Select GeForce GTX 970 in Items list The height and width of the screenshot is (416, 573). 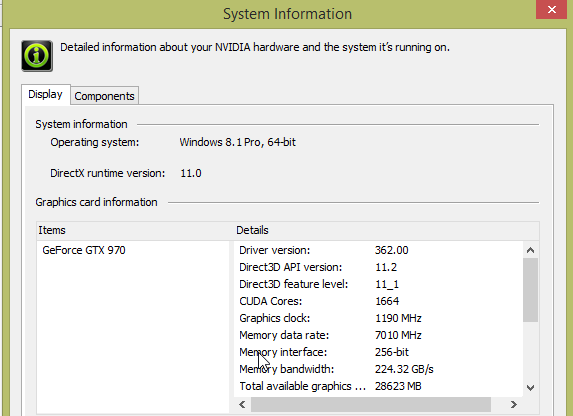[x=84, y=250]
